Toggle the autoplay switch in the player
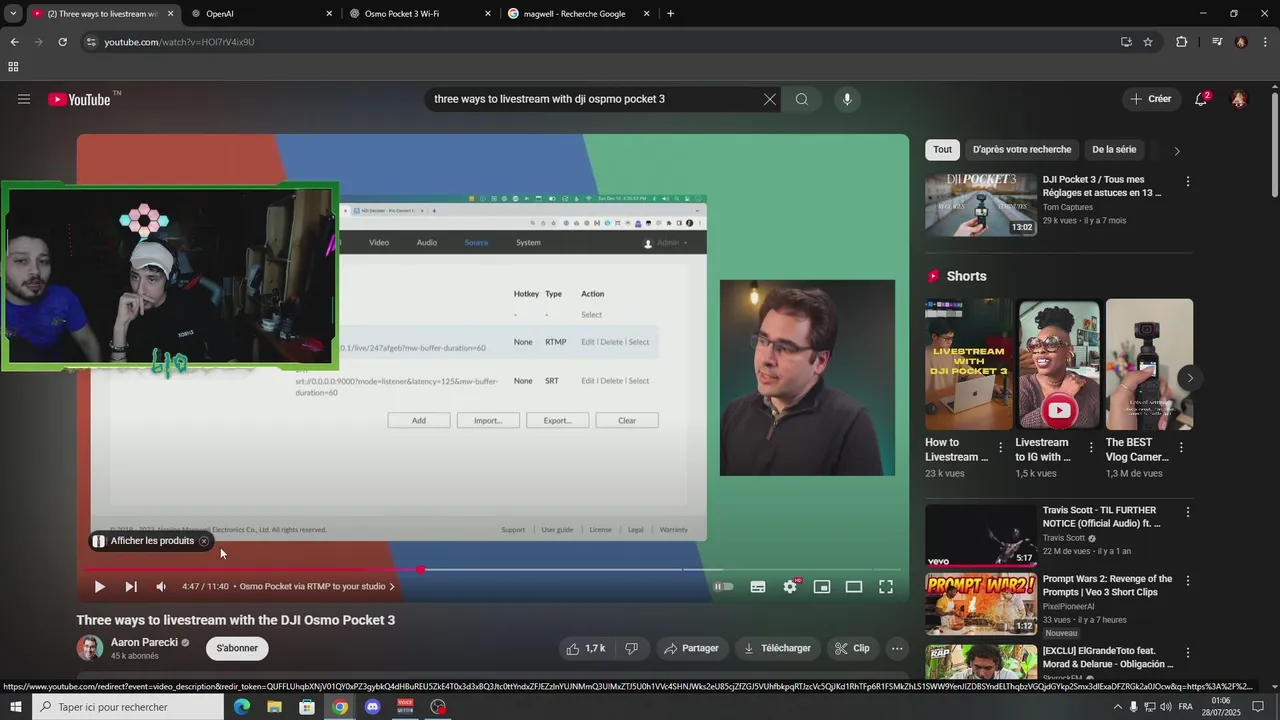The width and height of the screenshot is (1280, 720). click(723, 587)
